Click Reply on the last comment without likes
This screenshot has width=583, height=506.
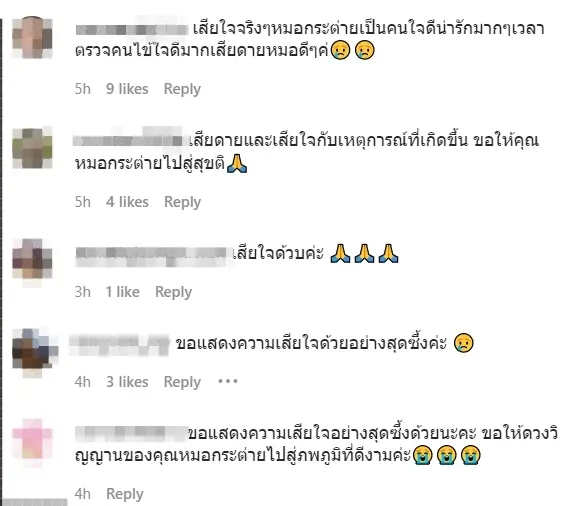[x=125, y=494]
